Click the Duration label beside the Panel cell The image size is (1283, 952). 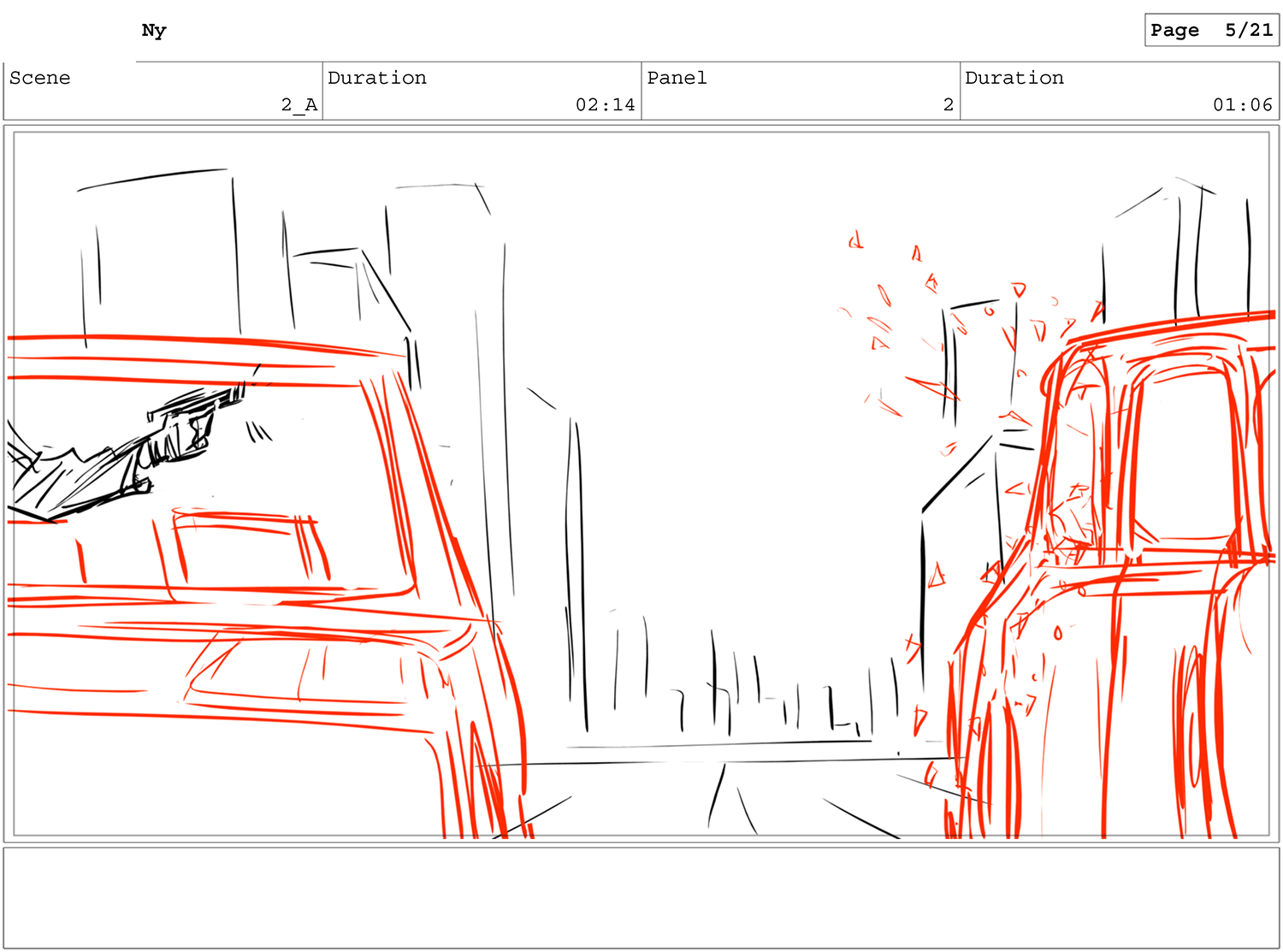pos(1014,78)
